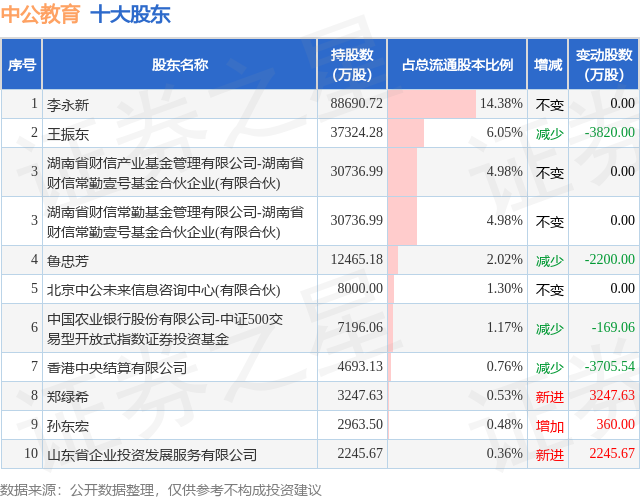Click shareholder 香港中央结算有限公司
Image resolution: width=640 pixels, height=499 pixels.
click(x=117, y=368)
